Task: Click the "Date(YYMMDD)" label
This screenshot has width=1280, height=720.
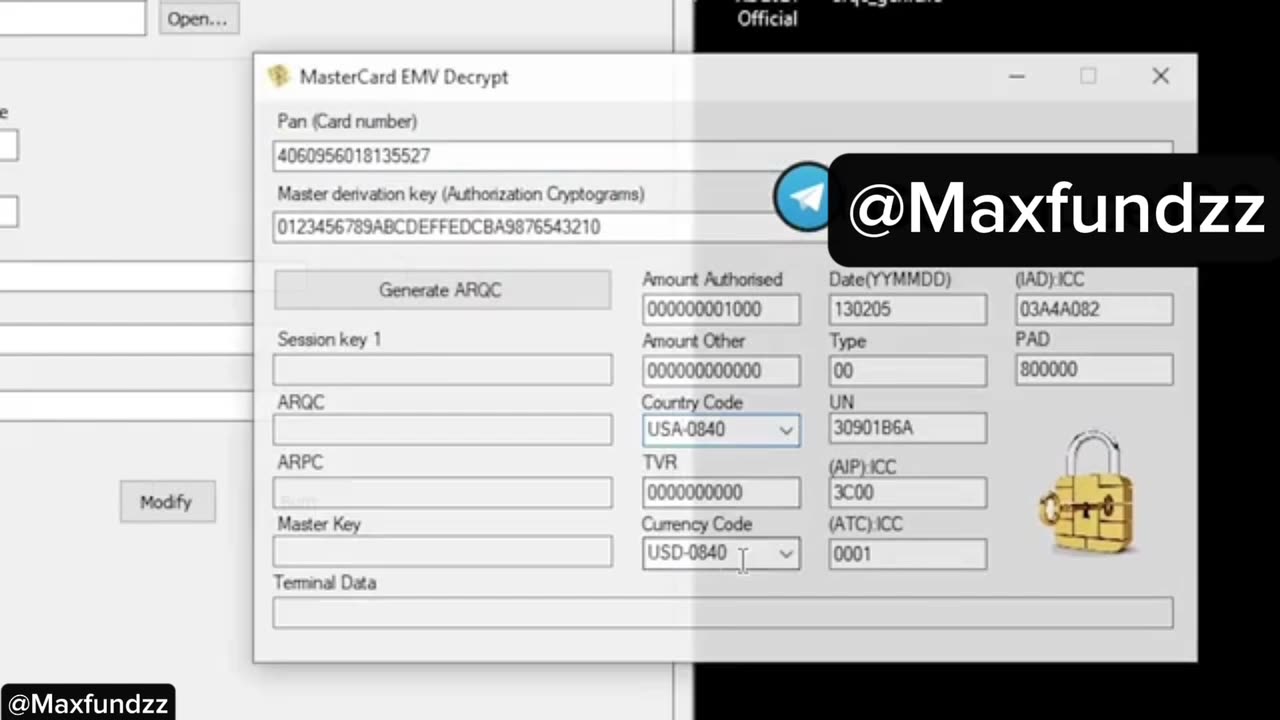Action: (890, 280)
